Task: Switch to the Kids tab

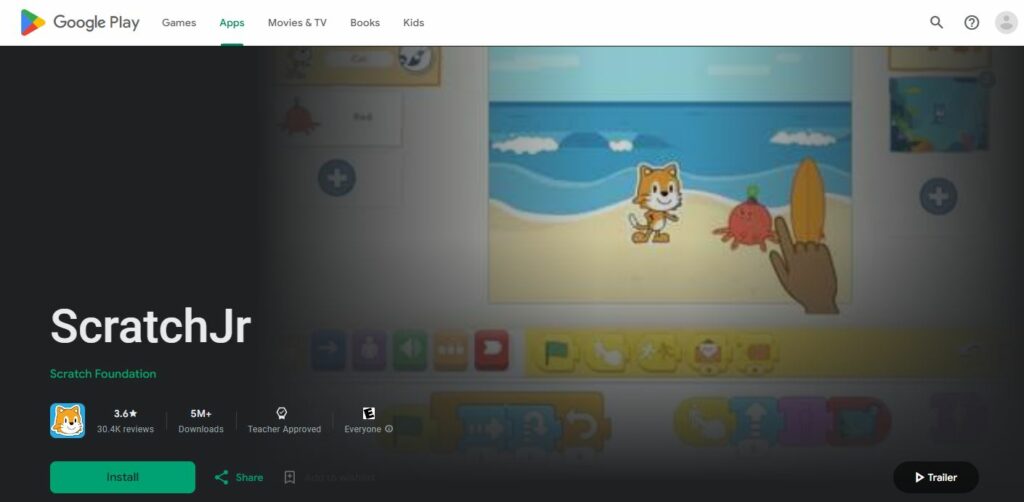Action: pos(413,23)
